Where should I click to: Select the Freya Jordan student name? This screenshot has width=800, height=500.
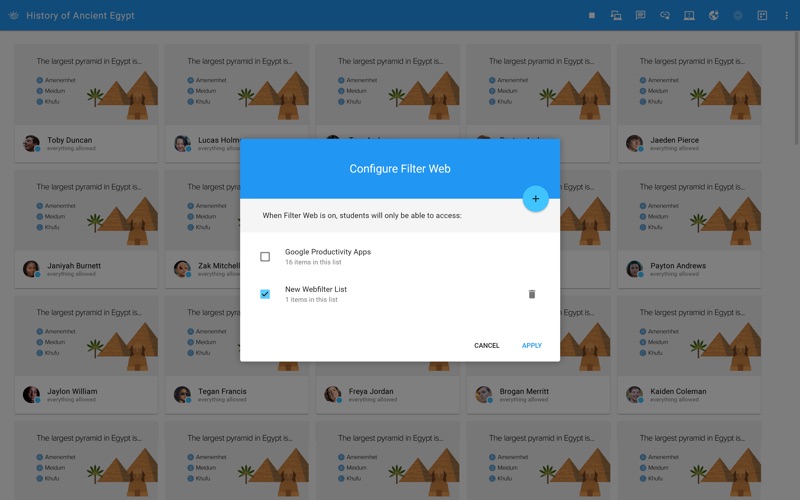[x=371, y=391]
